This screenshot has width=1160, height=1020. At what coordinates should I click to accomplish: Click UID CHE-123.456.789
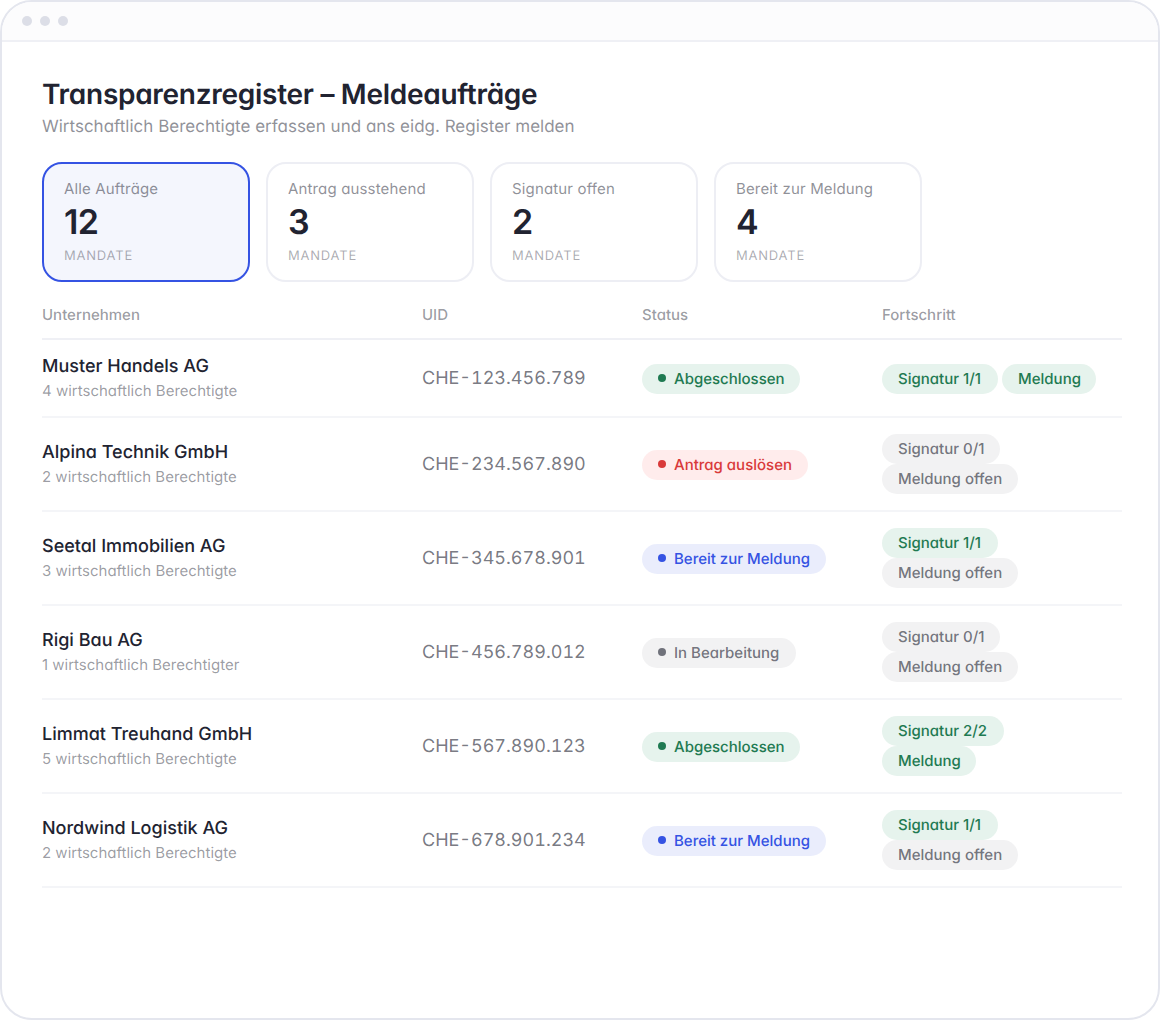504,378
